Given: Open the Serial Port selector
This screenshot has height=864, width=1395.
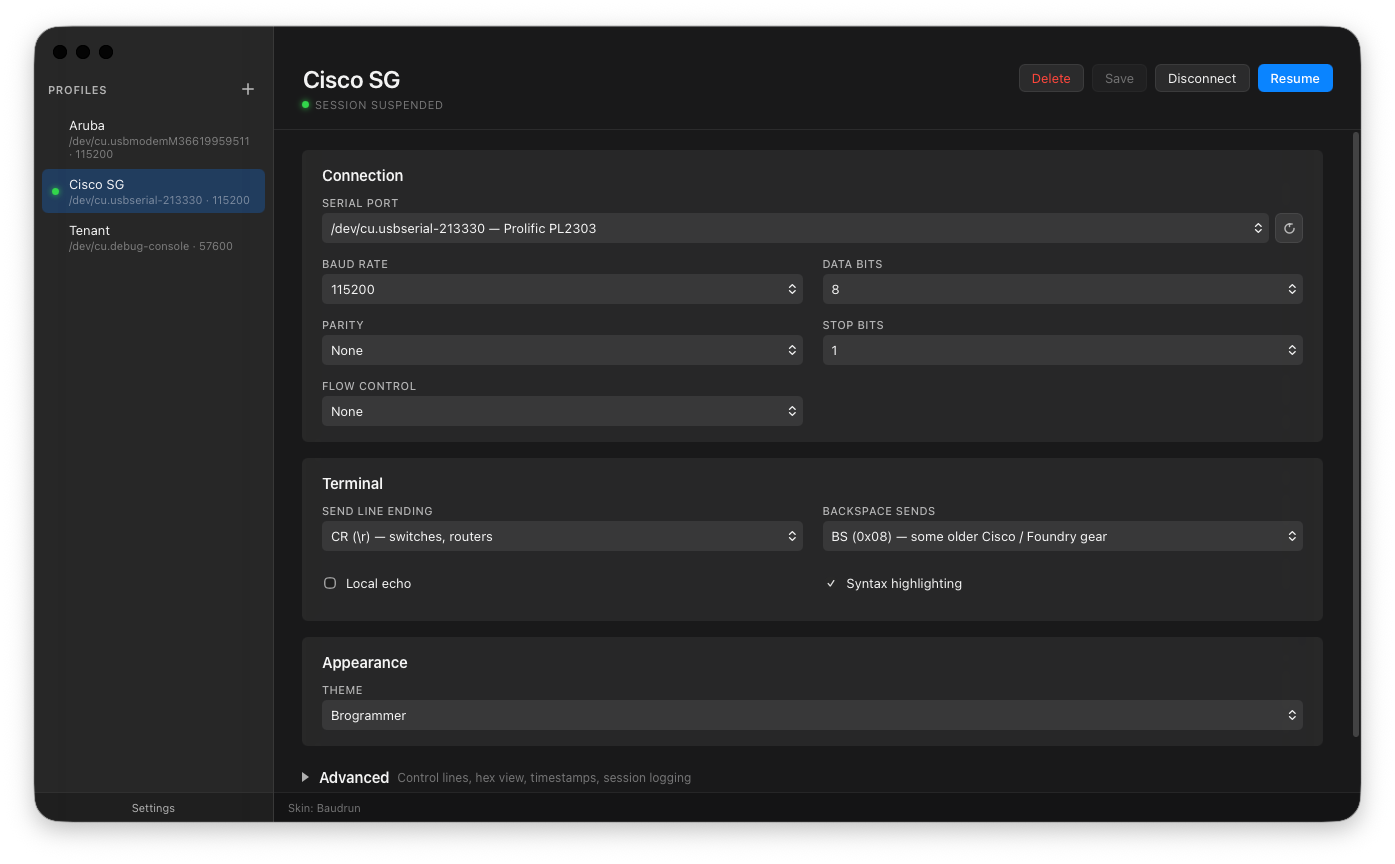Looking at the screenshot, I should click(795, 228).
